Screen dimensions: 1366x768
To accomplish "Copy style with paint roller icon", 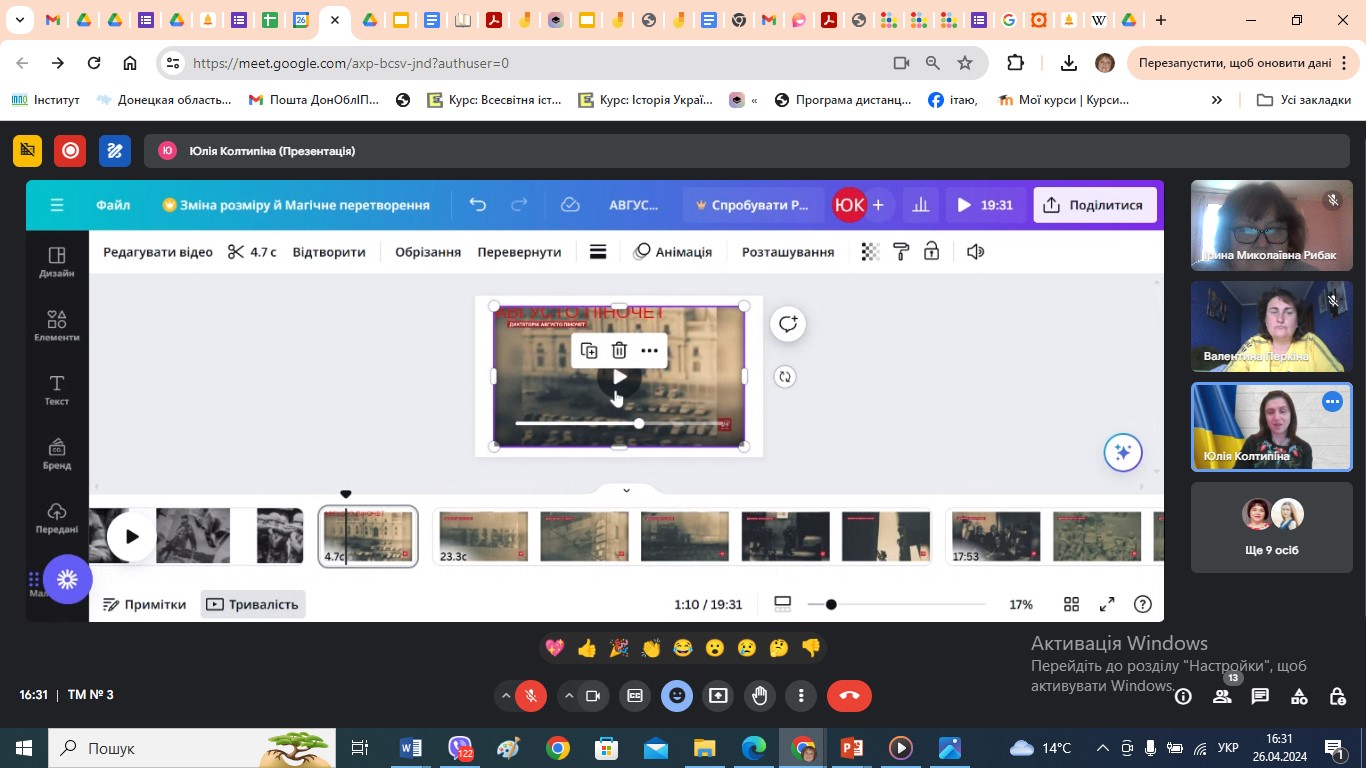I will 901,252.
